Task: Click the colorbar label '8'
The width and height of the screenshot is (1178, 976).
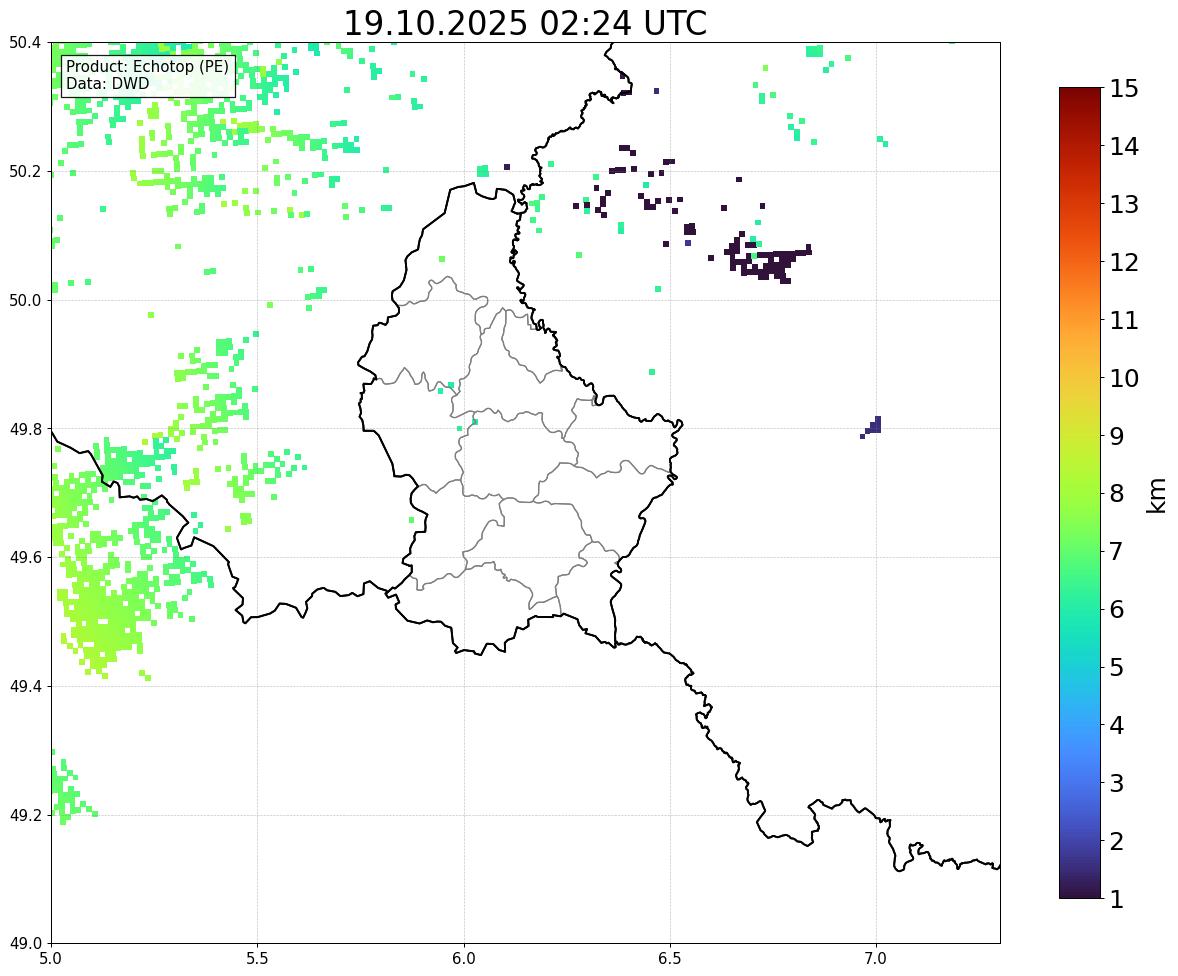Action: pyautogui.click(x=1116, y=494)
